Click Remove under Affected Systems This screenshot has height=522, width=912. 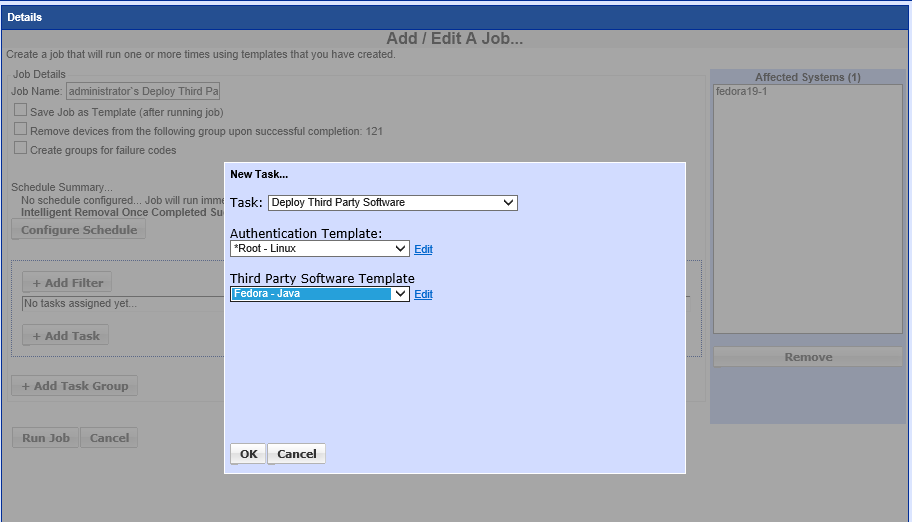807,357
